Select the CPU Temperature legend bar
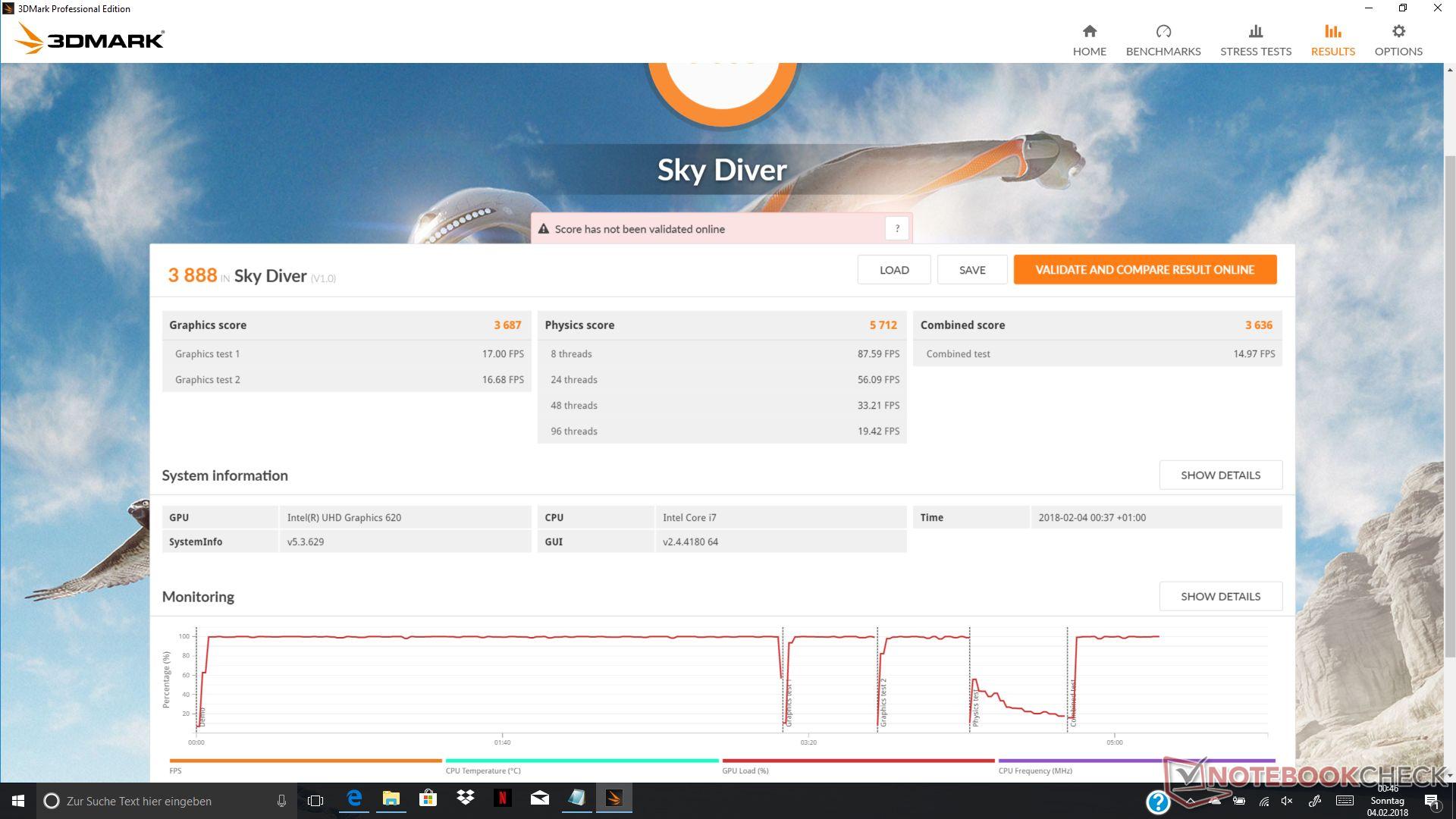Viewport: 1456px width, 819px height. 582,761
